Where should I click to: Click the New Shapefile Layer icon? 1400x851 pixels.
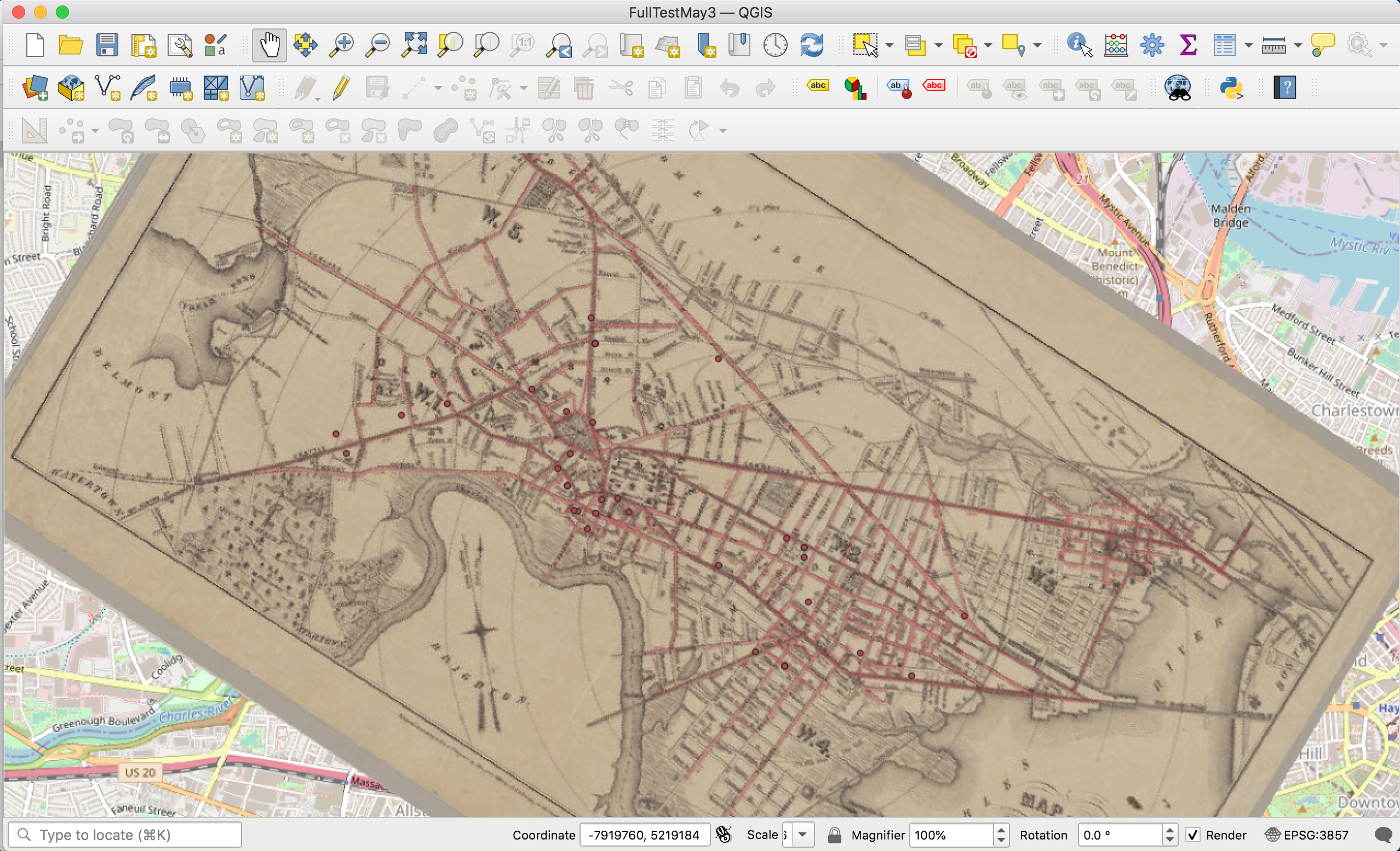coord(108,88)
